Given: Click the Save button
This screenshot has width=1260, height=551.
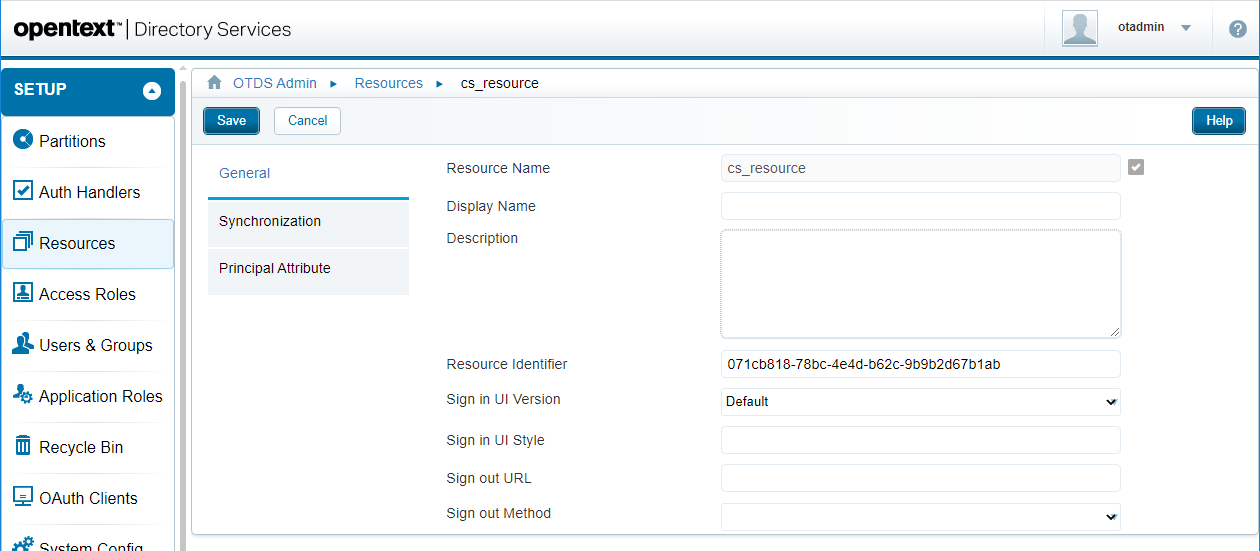Looking at the screenshot, I should [x=231, y=121].
